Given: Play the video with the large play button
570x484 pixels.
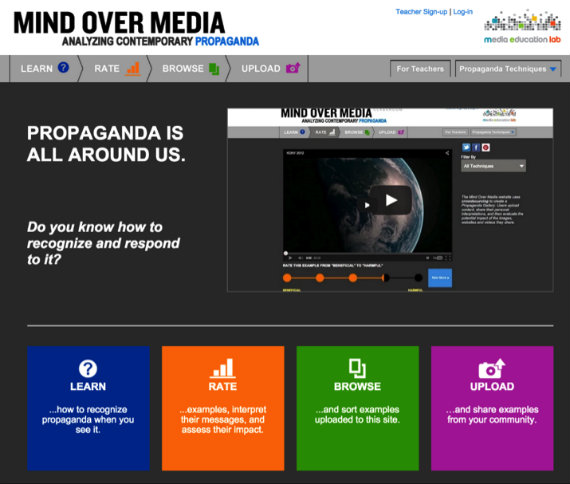Looking at the screenshot, I should click(391, 200).
